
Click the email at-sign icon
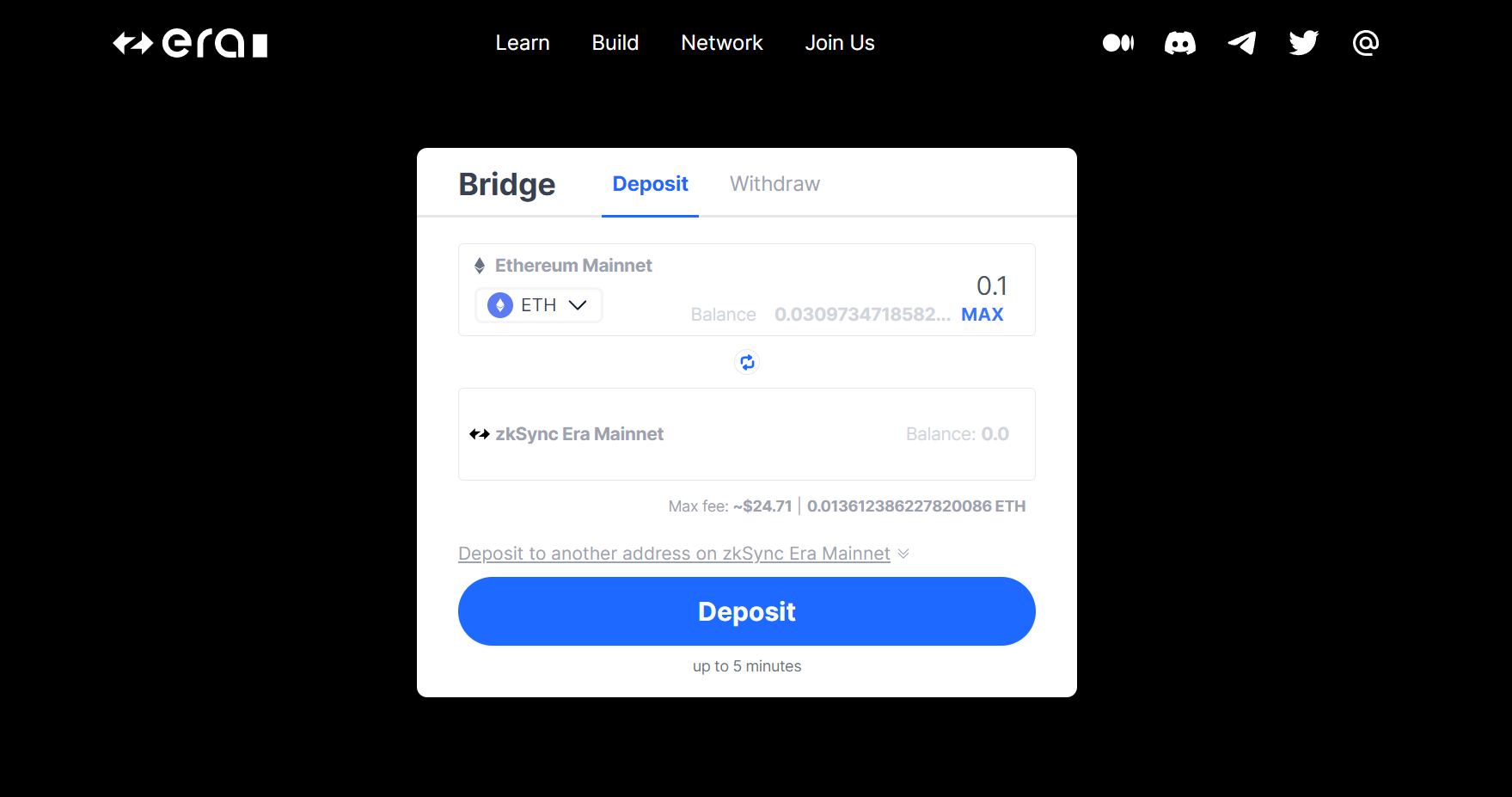pyautogui.click(x=1366, y=43)
